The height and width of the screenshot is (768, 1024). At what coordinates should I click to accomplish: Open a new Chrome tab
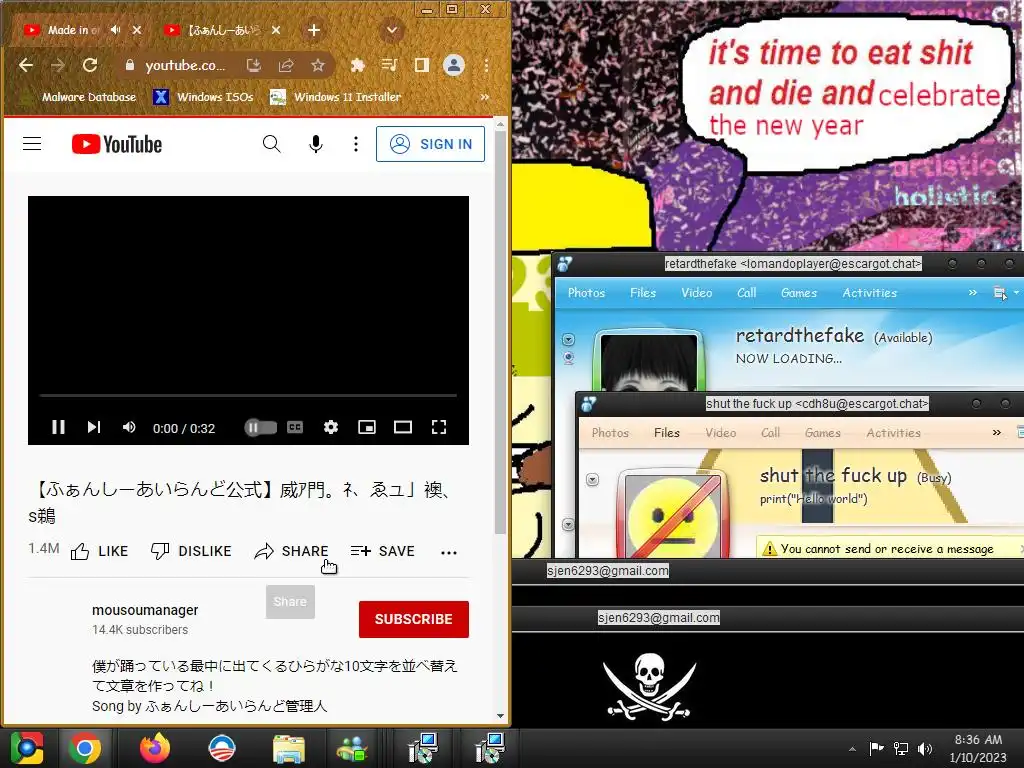(314, 30)
